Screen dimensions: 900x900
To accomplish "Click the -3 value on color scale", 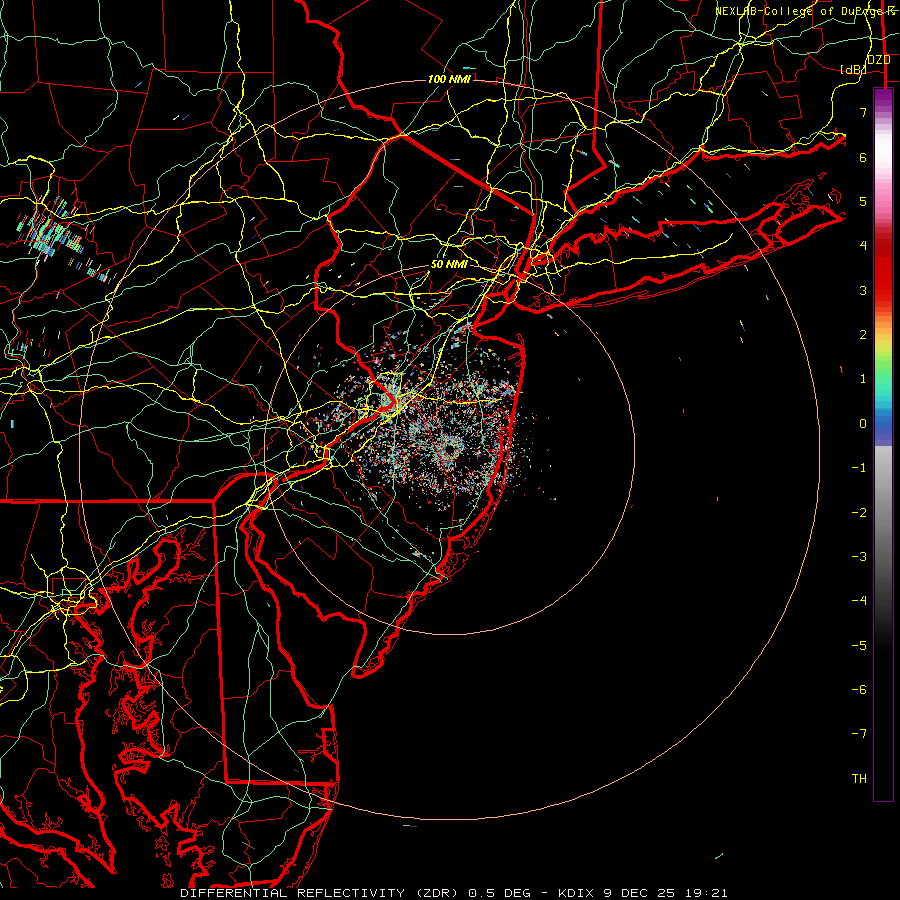I will 859,557.
